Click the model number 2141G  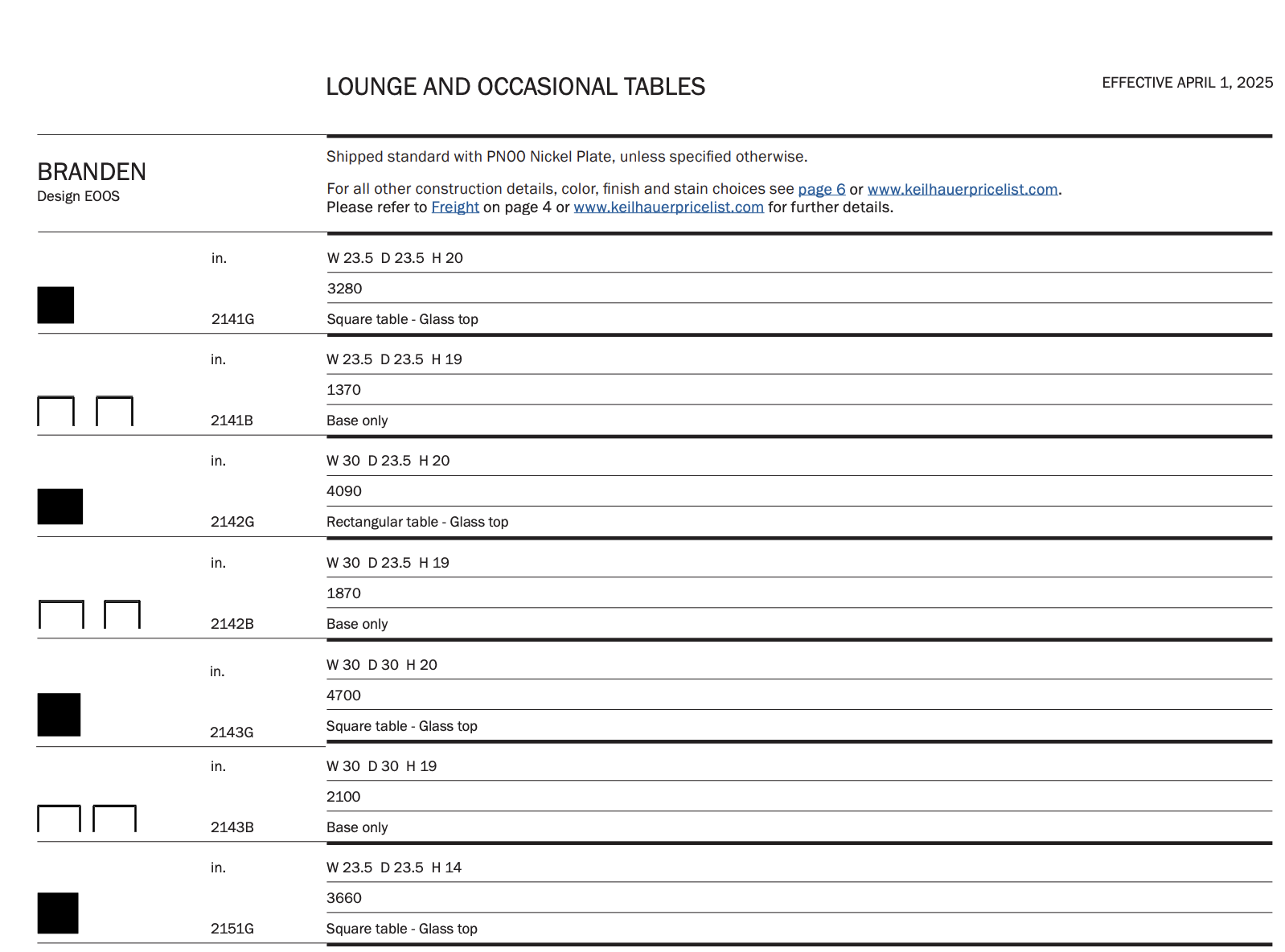pyautogui.click(x=232, y=319)
